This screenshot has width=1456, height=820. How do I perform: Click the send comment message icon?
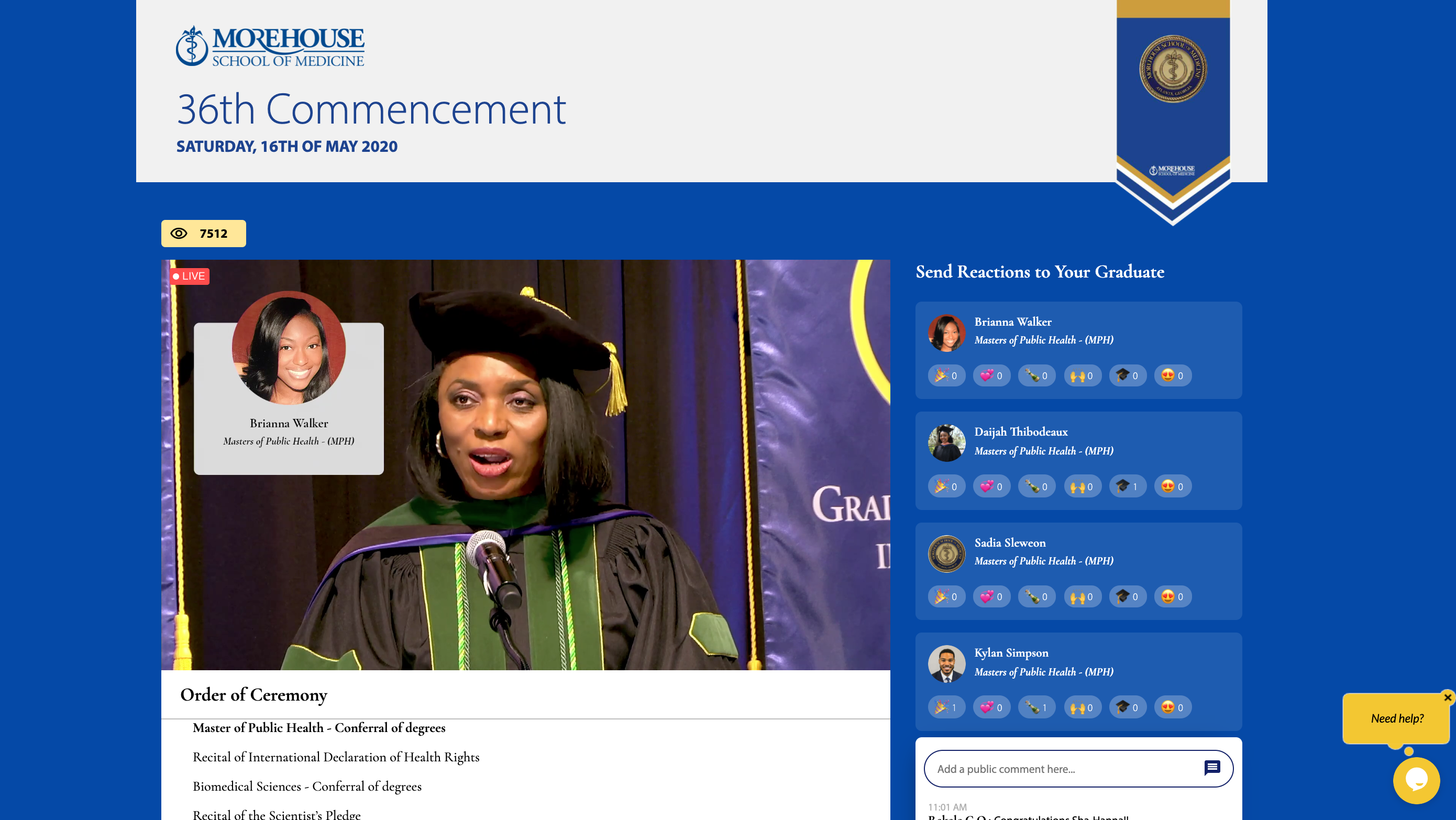[x=1211, y=768]
